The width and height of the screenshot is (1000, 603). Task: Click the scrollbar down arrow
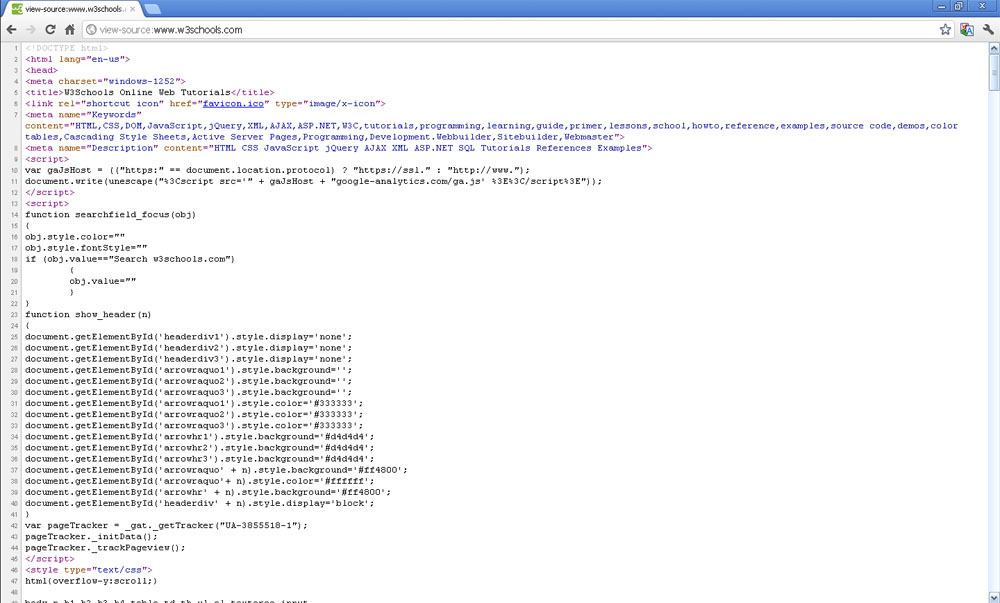point(993,596)
